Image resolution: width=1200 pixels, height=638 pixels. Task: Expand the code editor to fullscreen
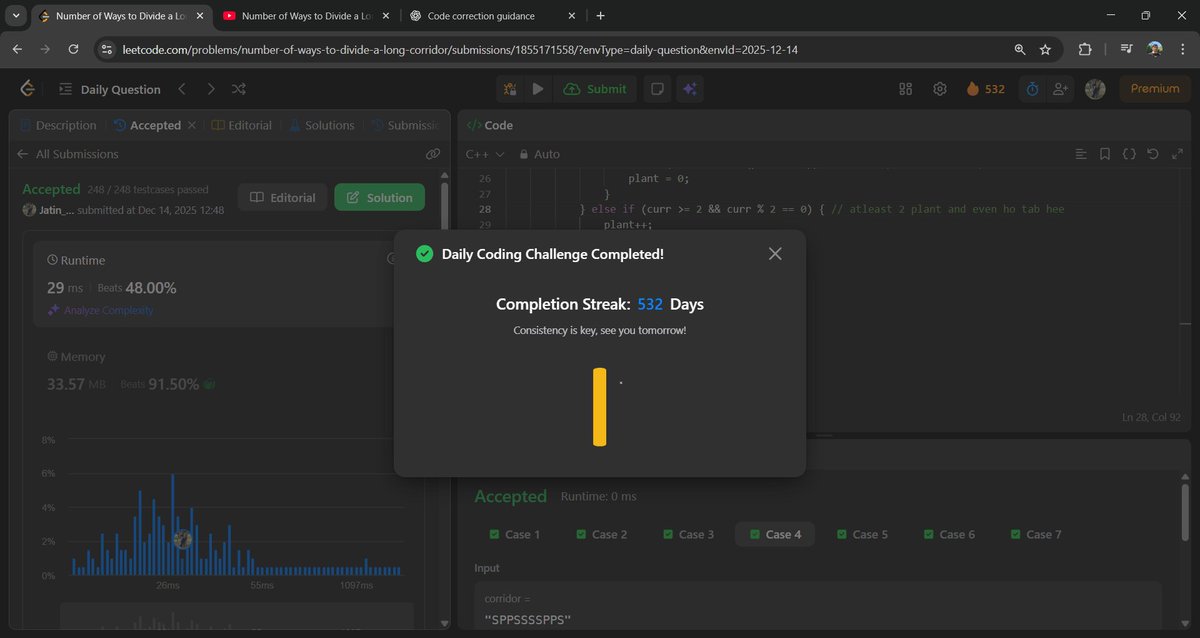coord(1177,154)
